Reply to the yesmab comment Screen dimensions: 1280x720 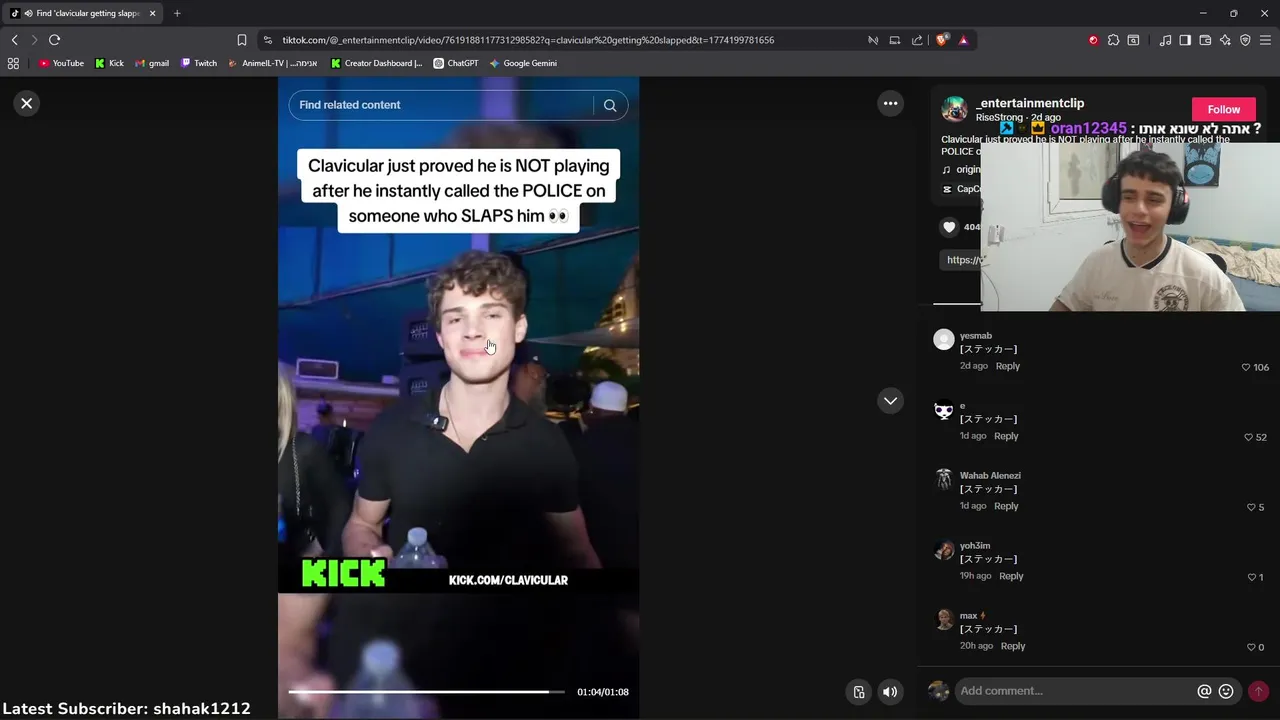tap(1007, 366)
